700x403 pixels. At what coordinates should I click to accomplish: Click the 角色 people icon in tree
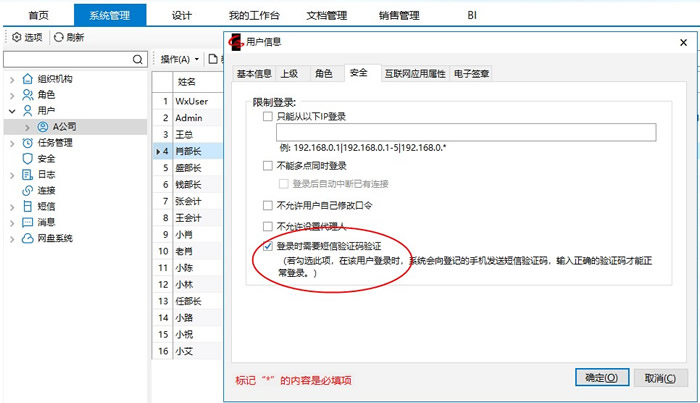click(26, 95)
